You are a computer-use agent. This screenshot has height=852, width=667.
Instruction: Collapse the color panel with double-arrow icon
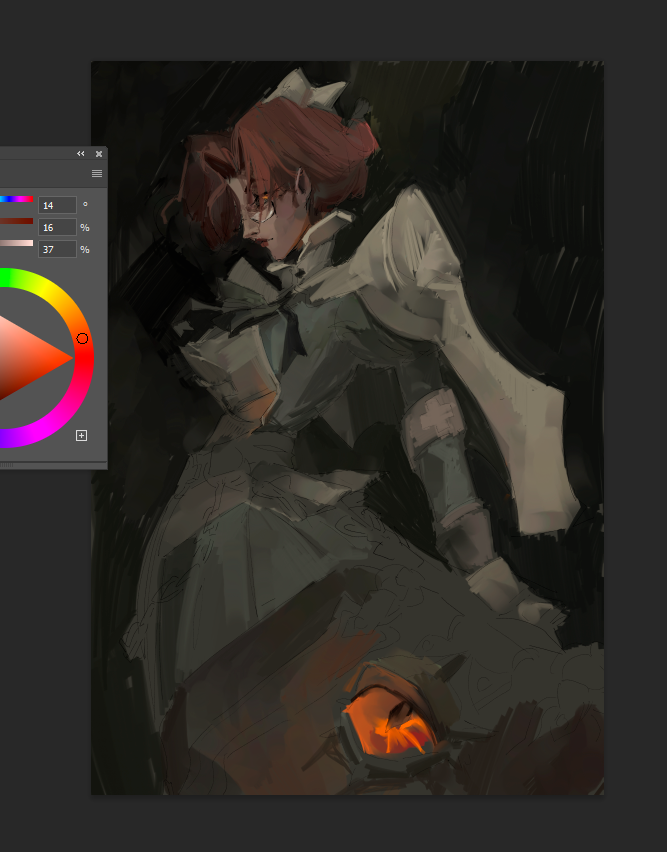[x=80, y=154]
